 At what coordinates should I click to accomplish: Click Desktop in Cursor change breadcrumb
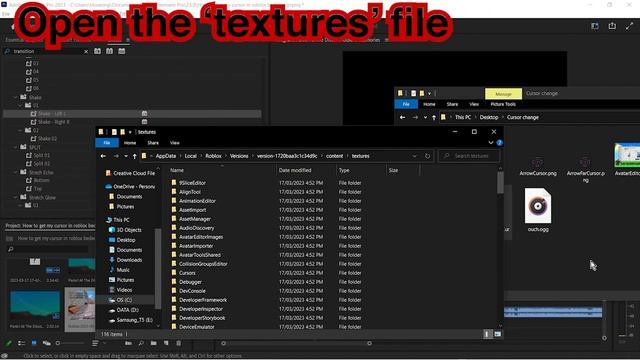pyautogui.click(x=489, y=118)
